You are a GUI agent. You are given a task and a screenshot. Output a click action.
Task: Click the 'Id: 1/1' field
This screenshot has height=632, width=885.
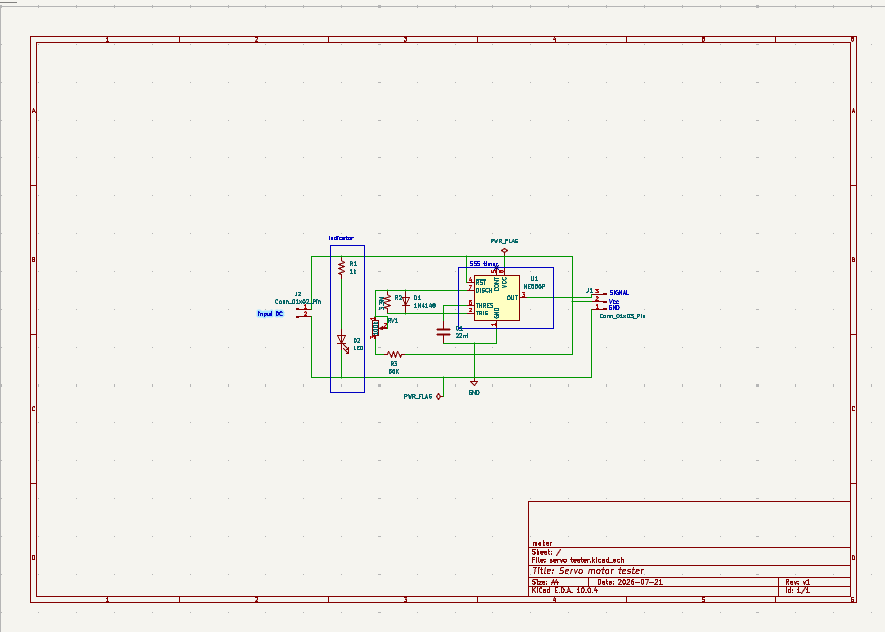coord(798,590)
